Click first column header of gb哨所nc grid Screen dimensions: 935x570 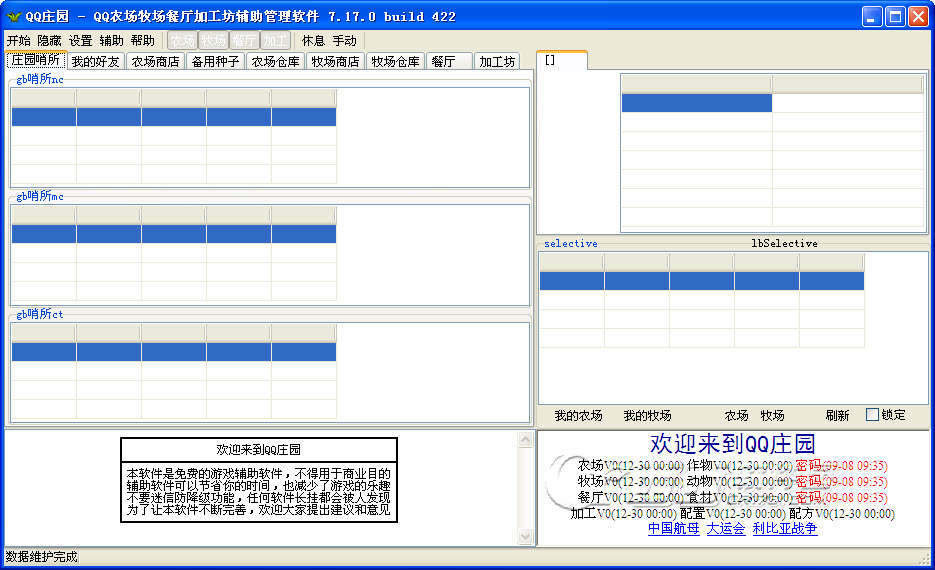click(x=44, y=98)
